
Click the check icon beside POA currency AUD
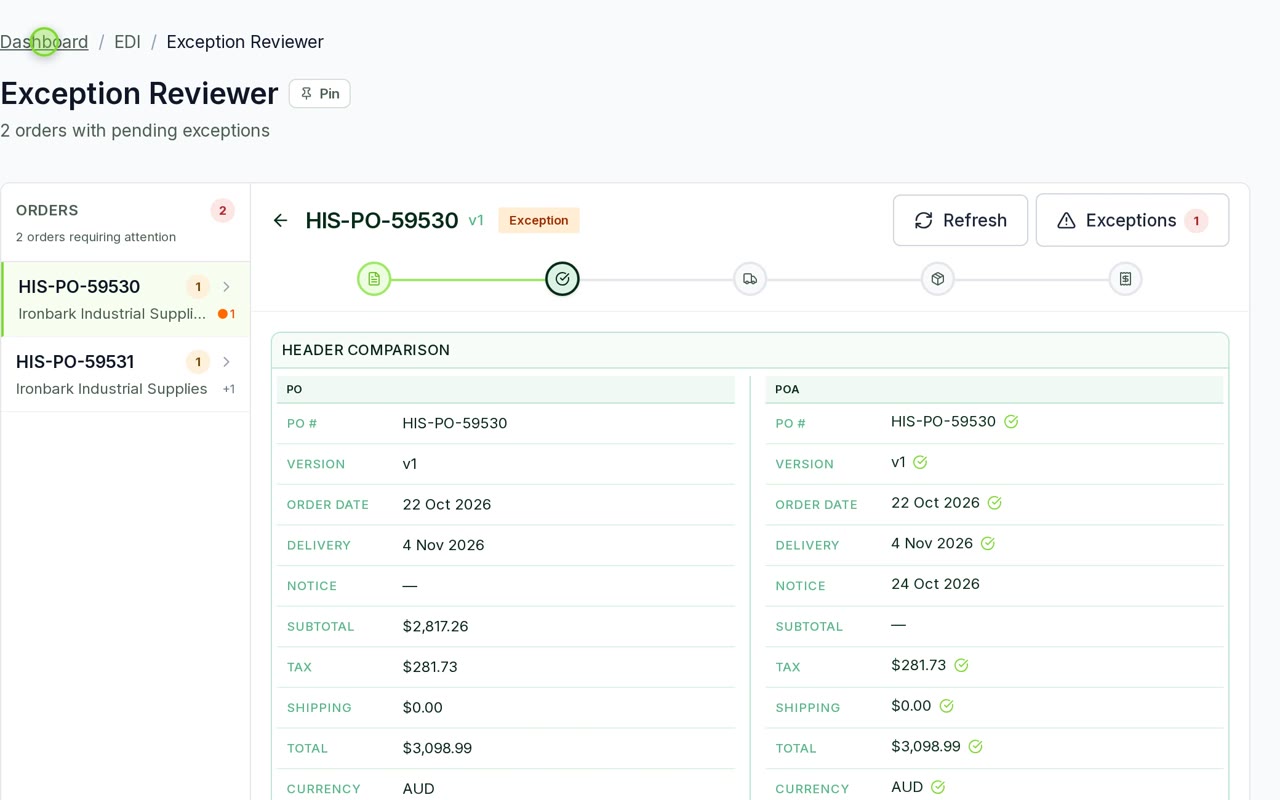[x=938, y=787]
